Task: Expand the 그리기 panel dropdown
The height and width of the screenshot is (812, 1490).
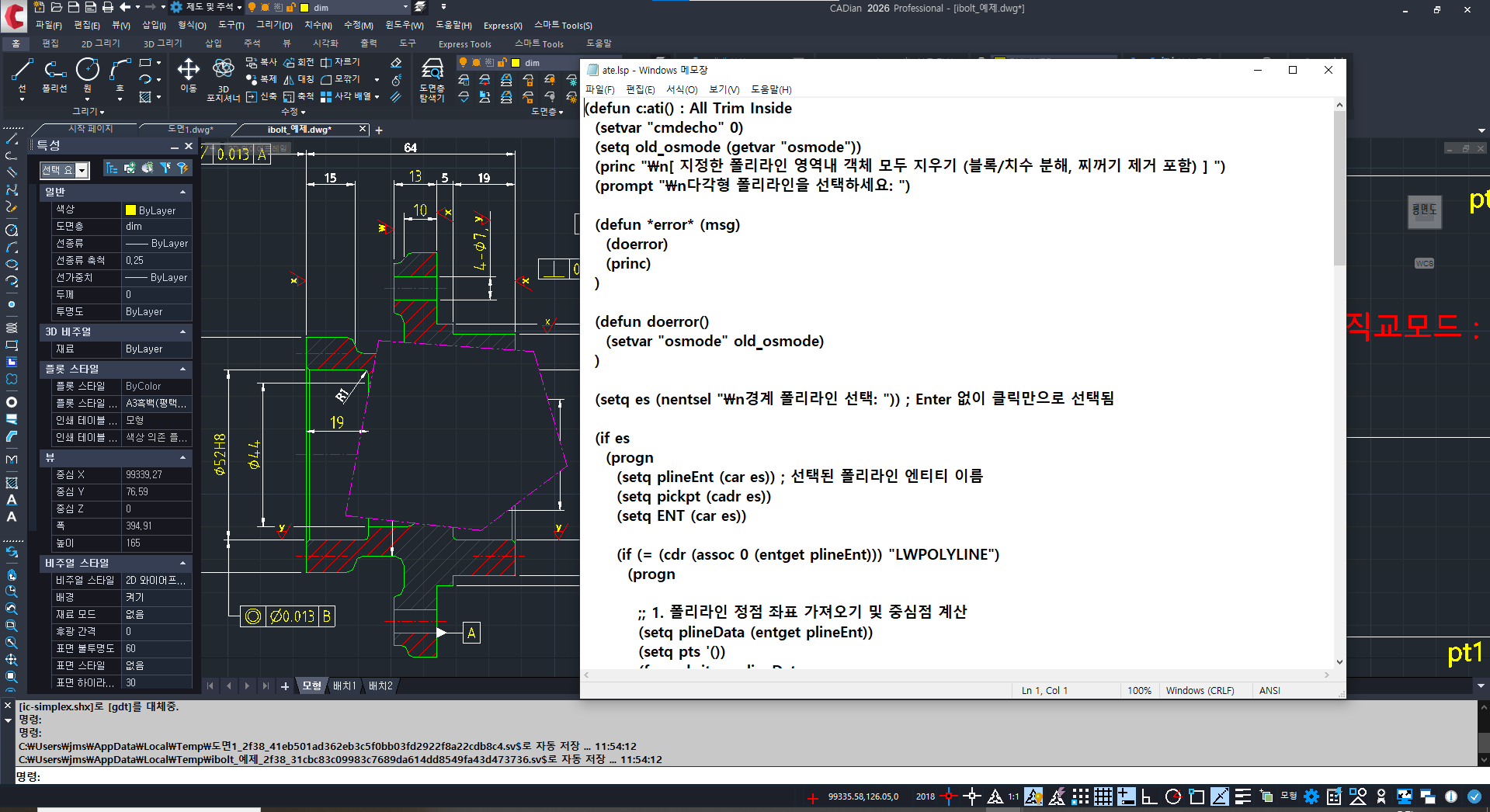Action: (89, 112)
